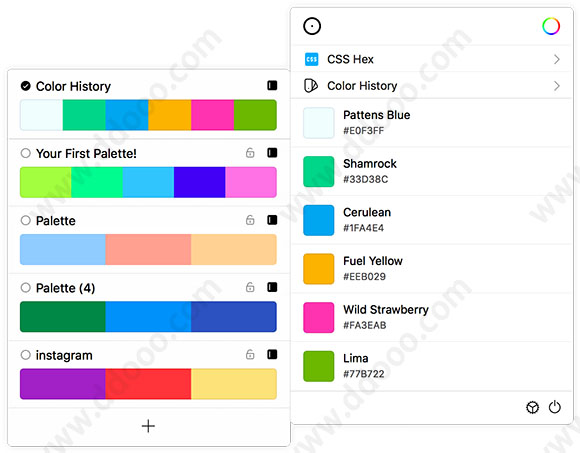Click the Fuel Yellow color swatch
The width and height of the screenshot is (580, 453).
[318, 269]
